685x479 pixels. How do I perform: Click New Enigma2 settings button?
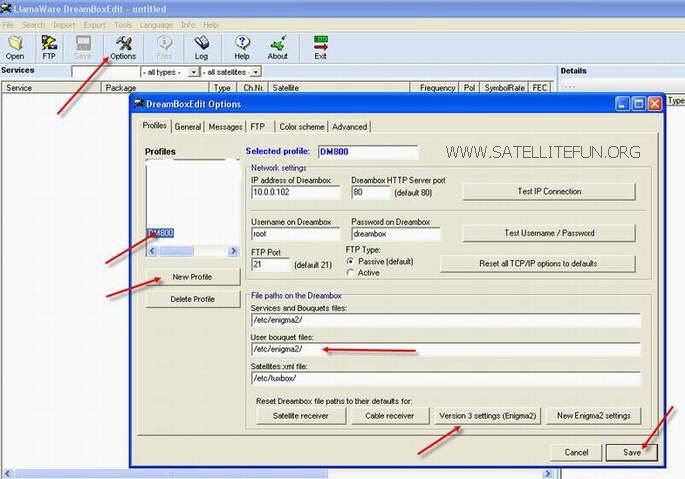[593, 416]
